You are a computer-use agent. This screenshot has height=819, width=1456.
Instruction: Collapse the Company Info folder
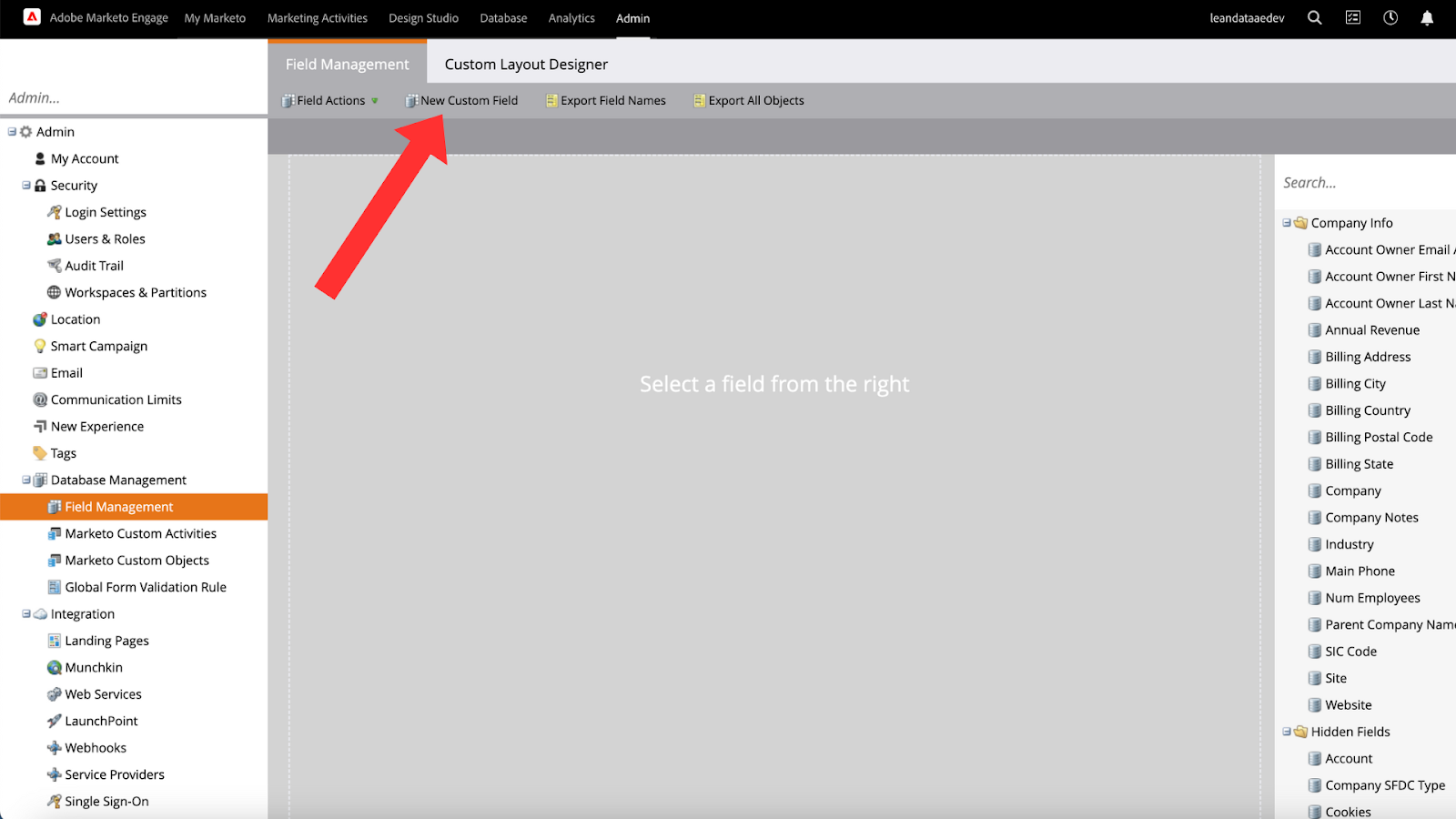coord(1287,222)
